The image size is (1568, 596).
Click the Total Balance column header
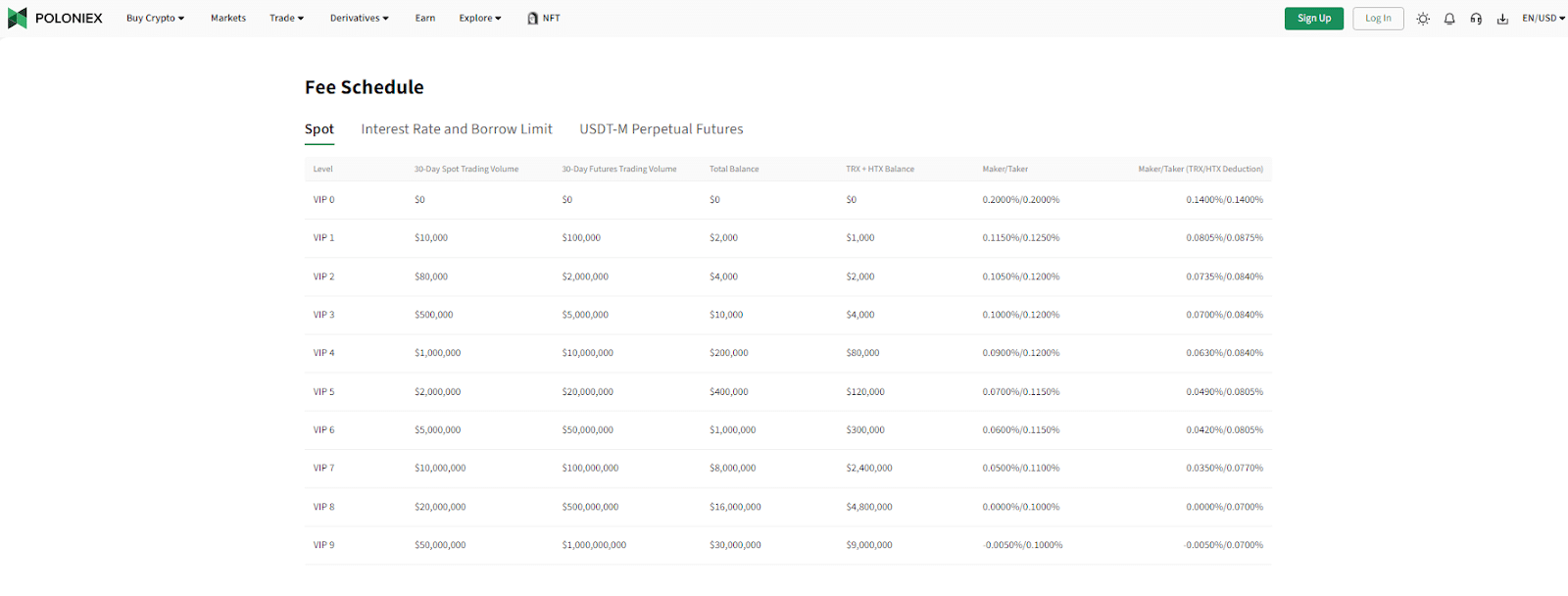pyautogui.click(x=734, y=170)
